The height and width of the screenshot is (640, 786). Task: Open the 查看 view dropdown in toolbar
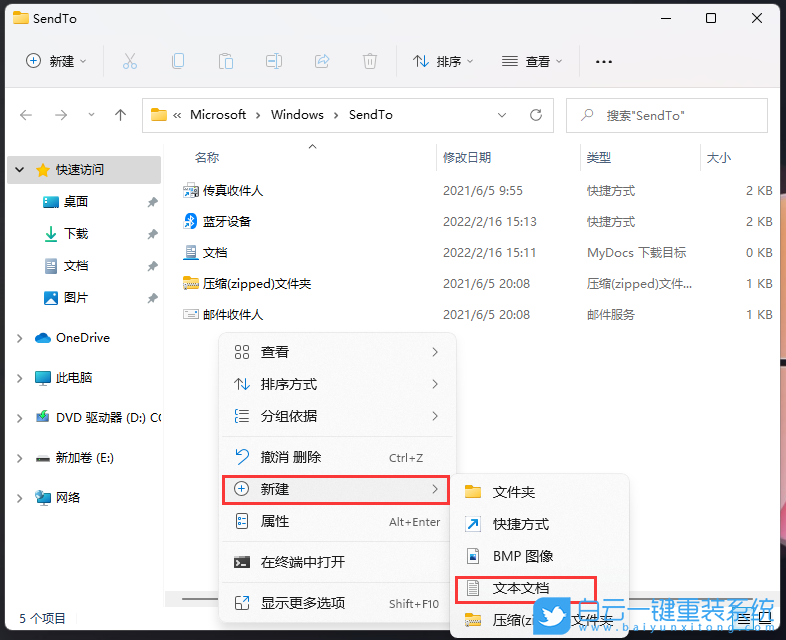pyautogui.click(x=531, y=61)
